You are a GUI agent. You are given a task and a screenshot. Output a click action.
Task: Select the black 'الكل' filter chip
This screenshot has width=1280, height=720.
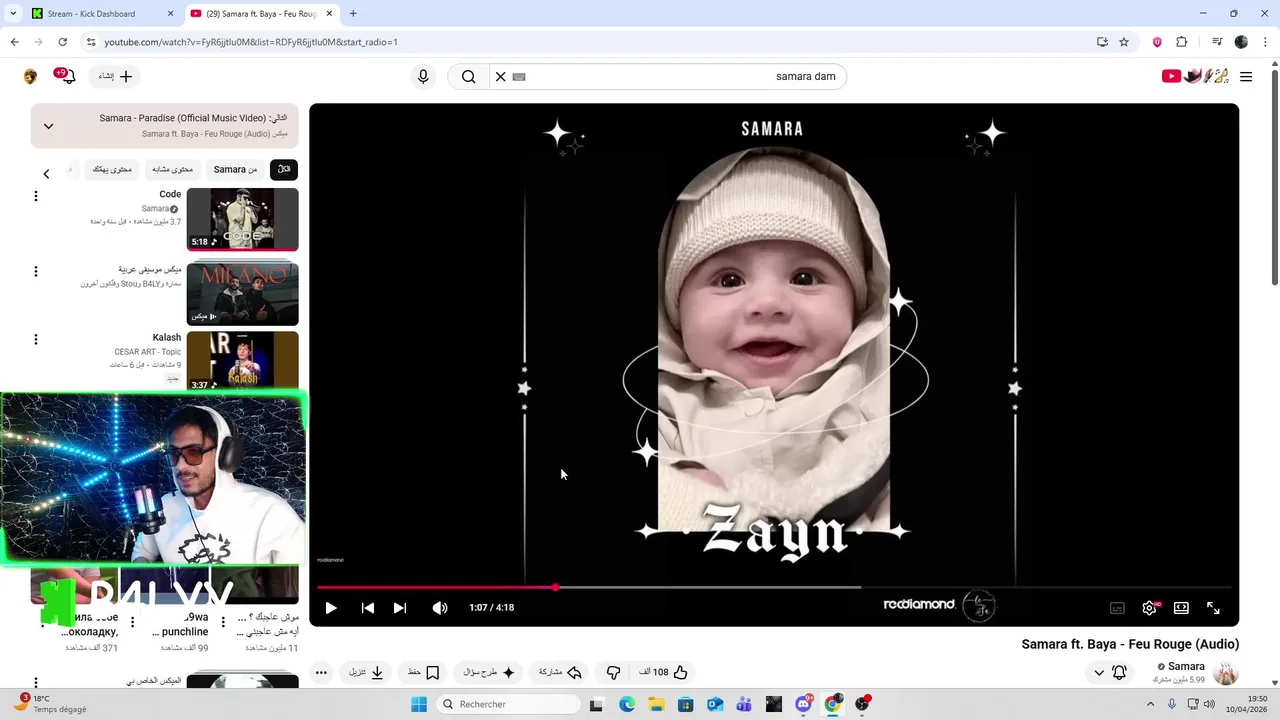(x=284, y=170)
